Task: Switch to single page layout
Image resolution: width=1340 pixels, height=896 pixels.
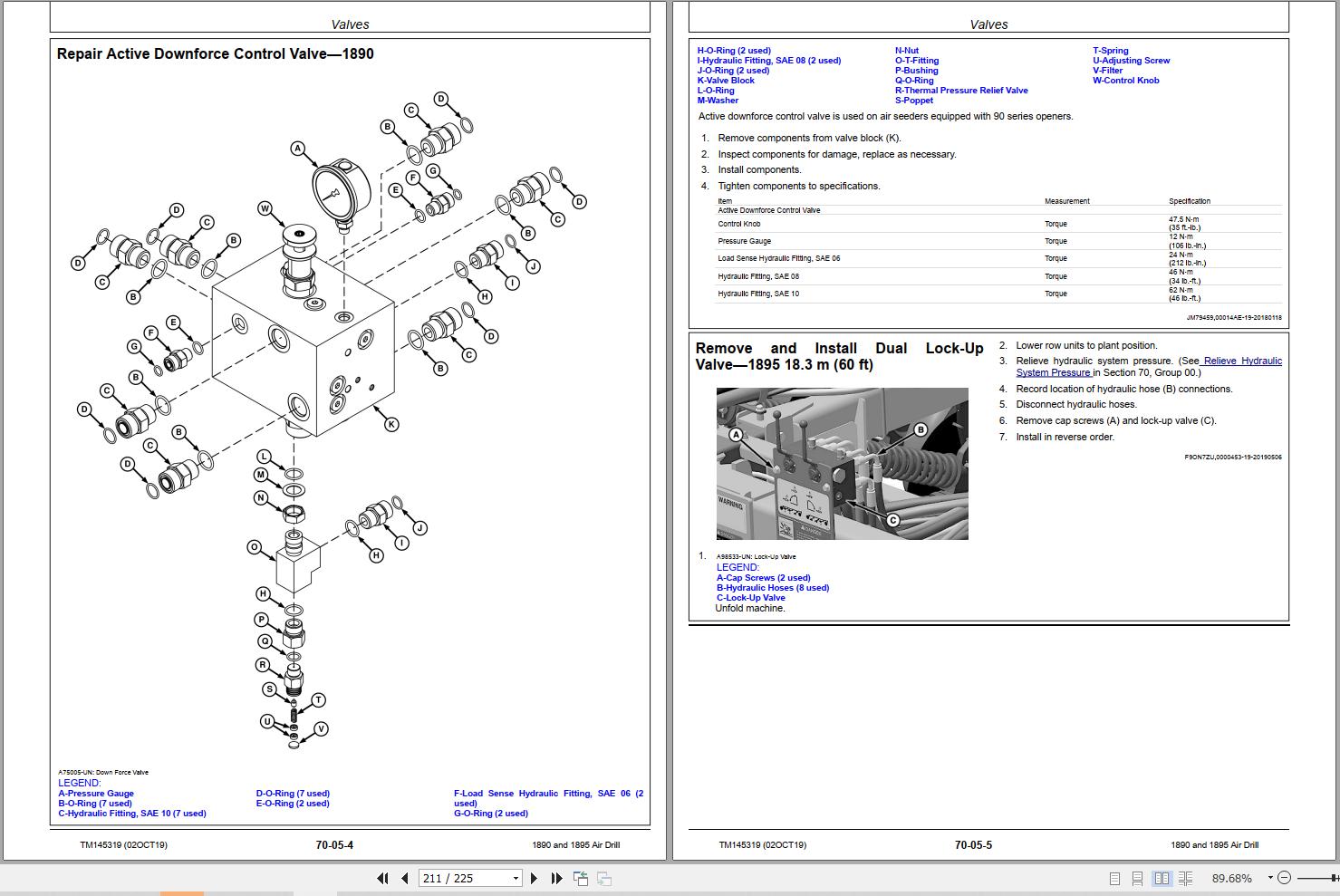Action: [1113, 878]
